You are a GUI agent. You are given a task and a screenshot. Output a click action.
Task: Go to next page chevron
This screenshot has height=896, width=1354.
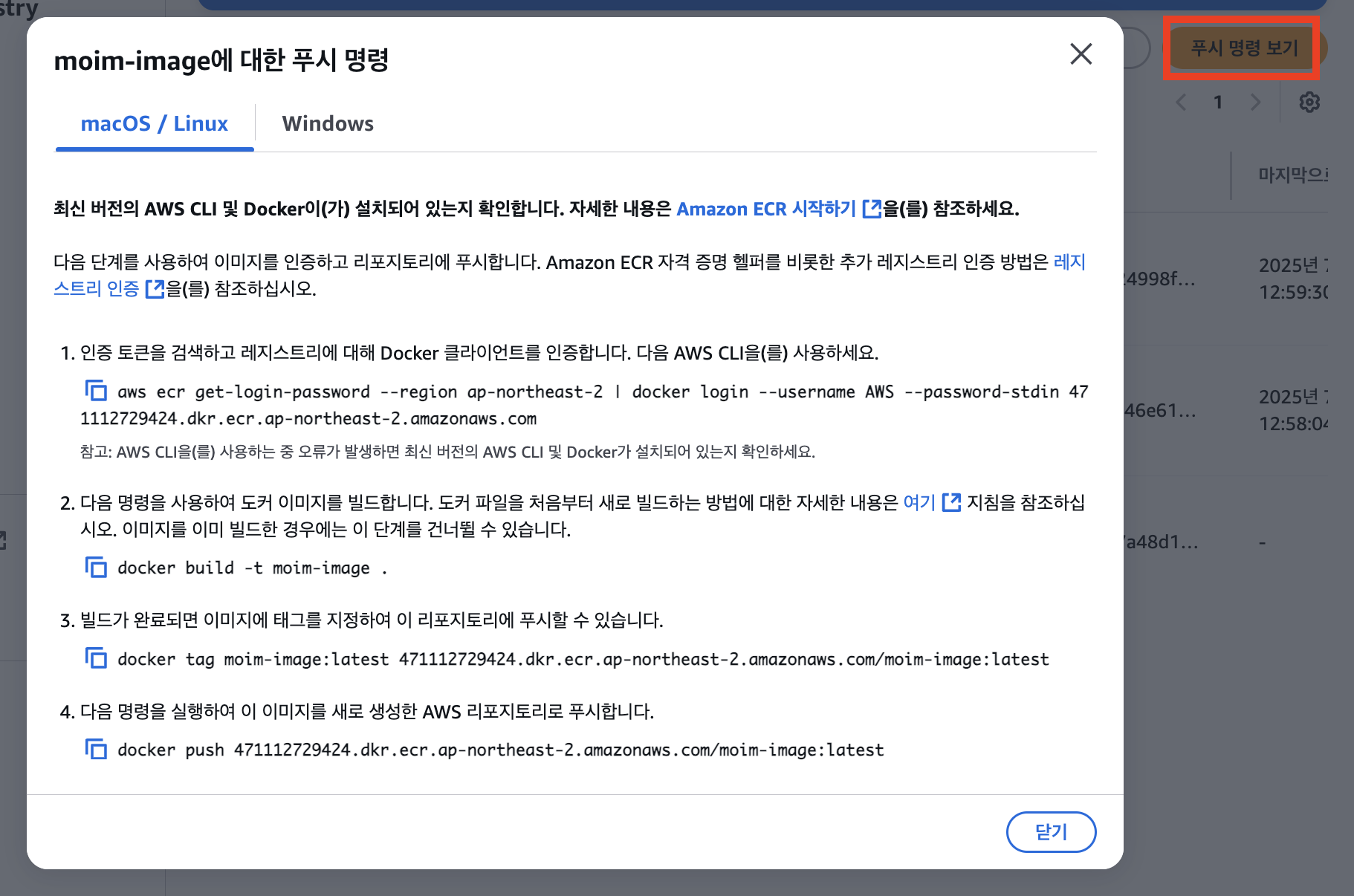tap(1255, 103)
